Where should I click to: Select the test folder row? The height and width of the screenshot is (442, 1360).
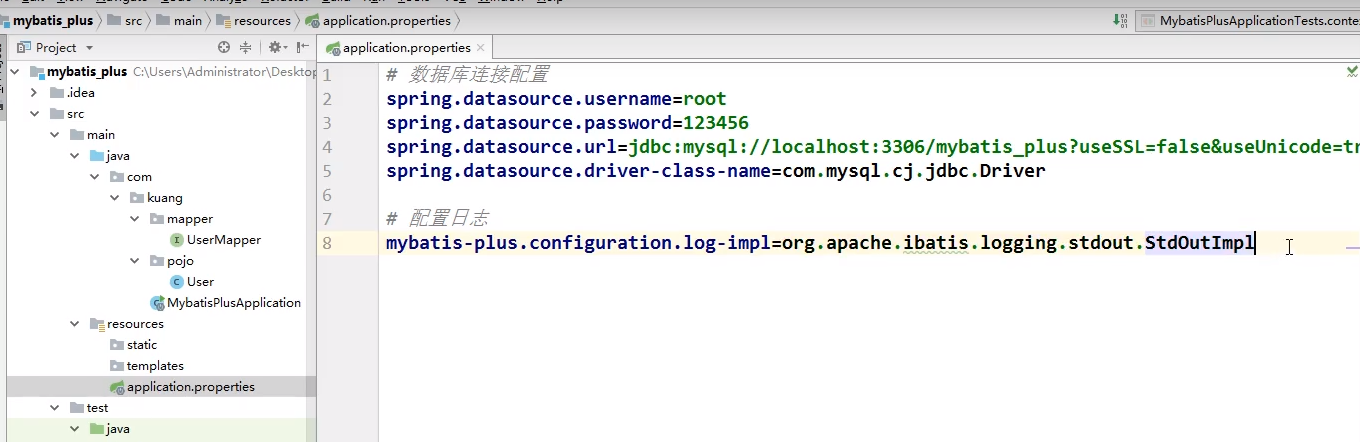[161, 408]
